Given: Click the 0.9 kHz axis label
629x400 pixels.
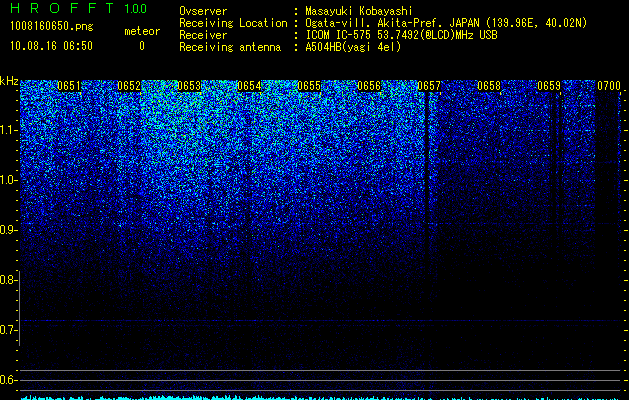Looking at the screenshot, I should click(8, 230).
